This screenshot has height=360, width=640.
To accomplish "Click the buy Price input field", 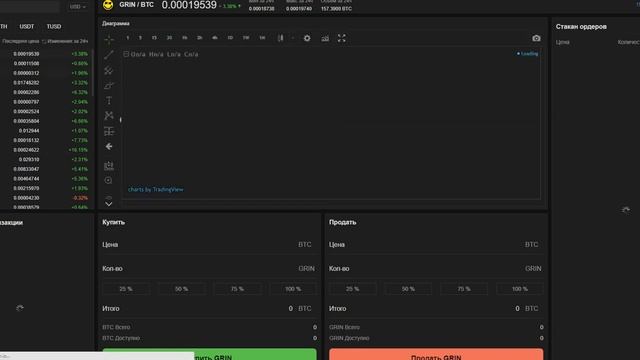I will coord(209,244).
